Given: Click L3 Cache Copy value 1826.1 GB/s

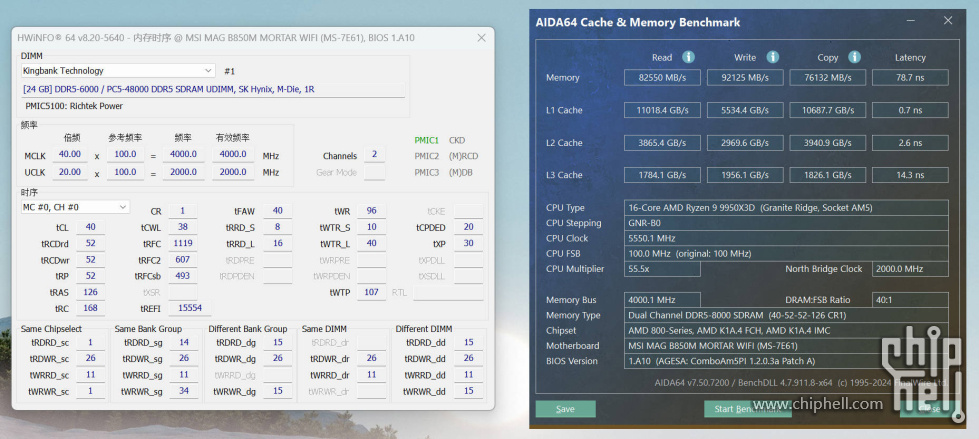Looking at the screenshot, I should [x=827, y=175].
